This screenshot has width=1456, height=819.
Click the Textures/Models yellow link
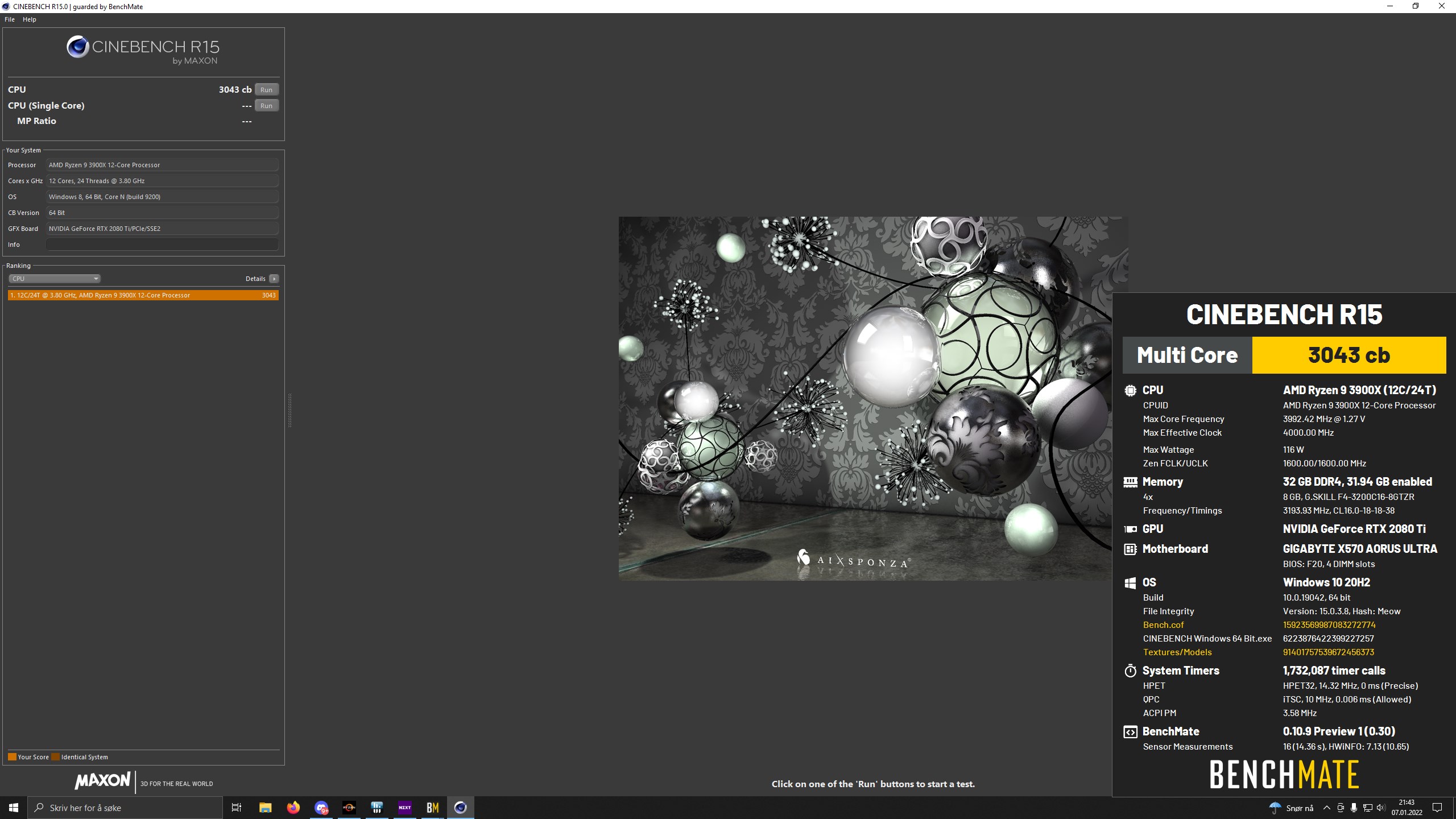coord(1177,652)
